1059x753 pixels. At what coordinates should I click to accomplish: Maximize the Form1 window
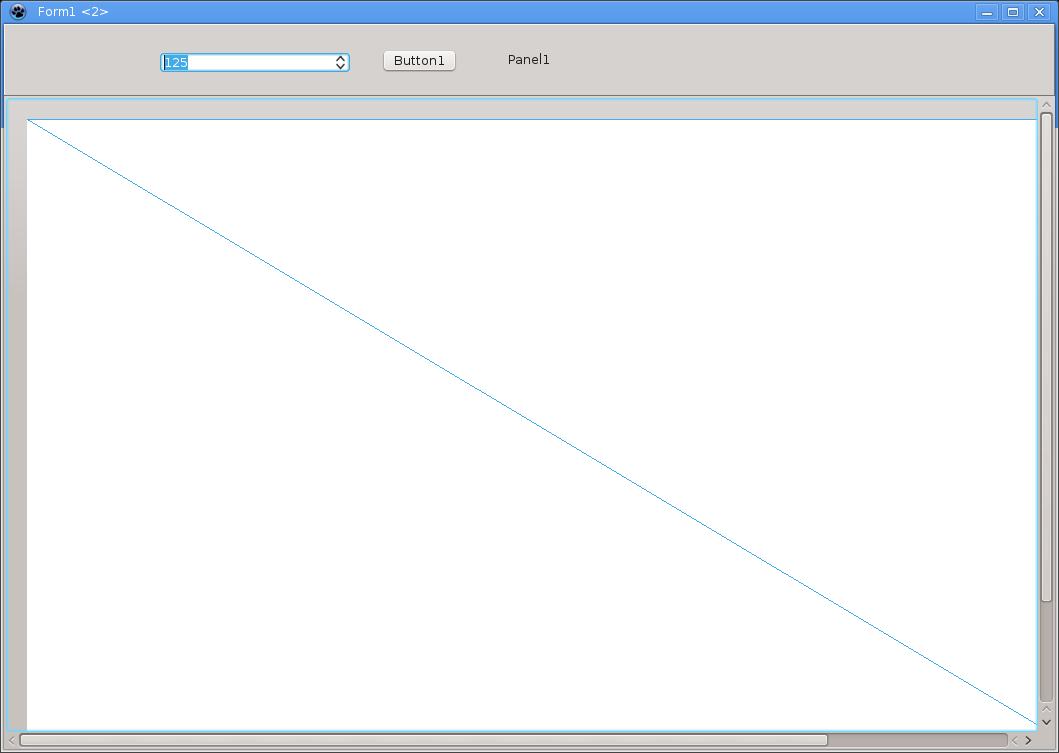(x=1013, y=12)
